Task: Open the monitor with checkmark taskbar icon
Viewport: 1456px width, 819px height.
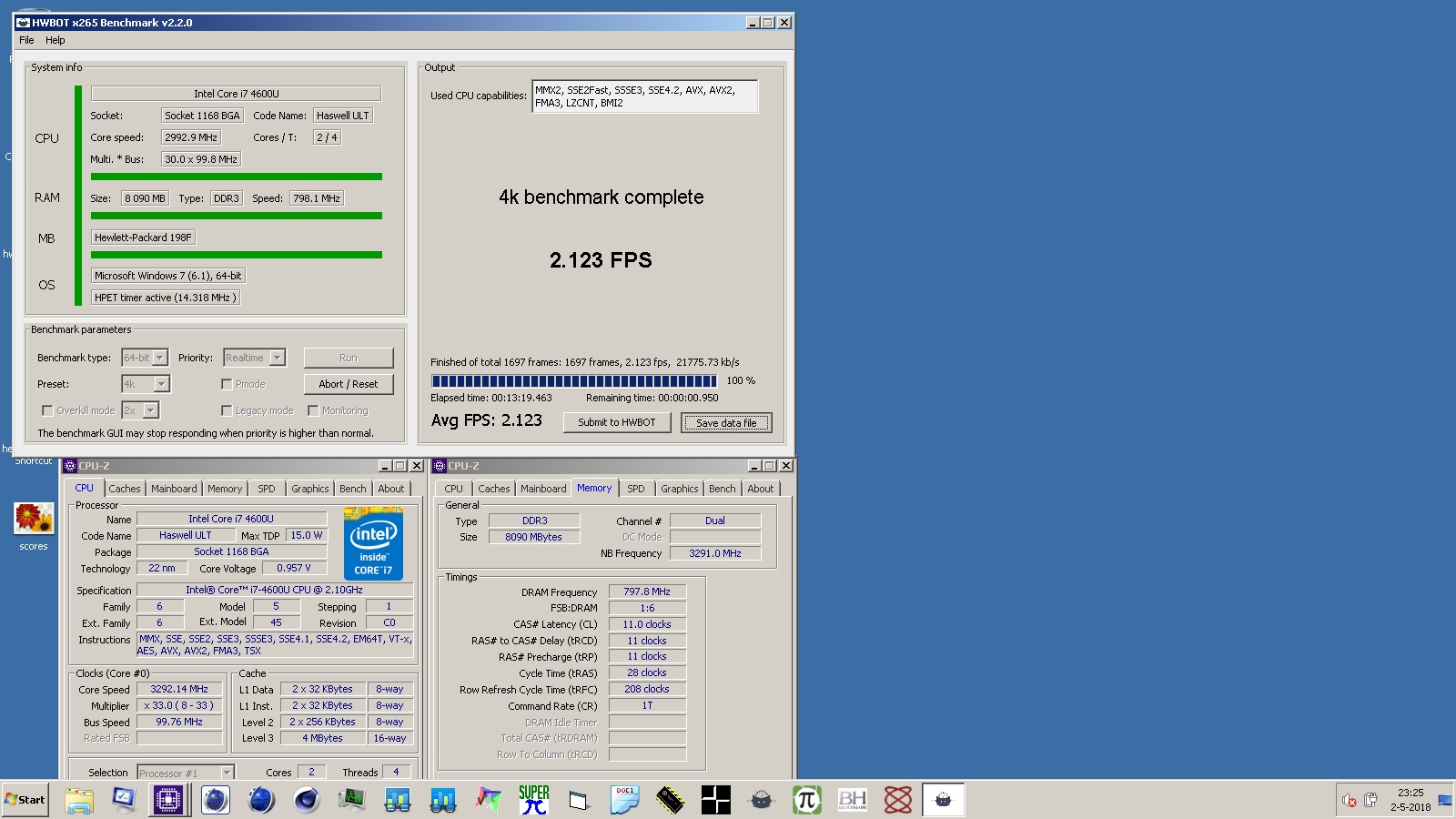Action: (124, 800)
